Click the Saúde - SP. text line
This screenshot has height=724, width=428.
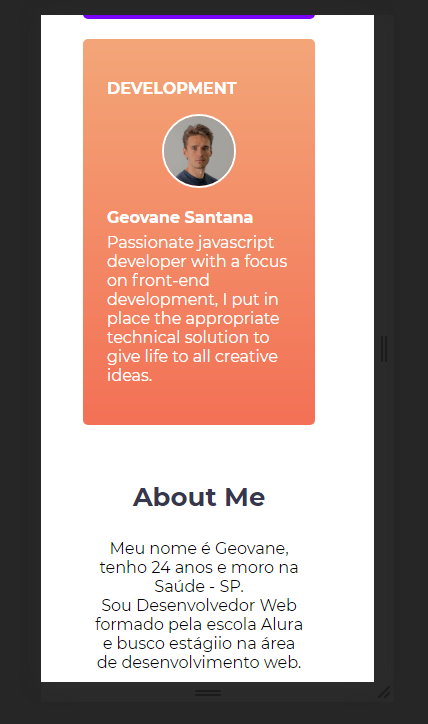(x=199, y=586)
